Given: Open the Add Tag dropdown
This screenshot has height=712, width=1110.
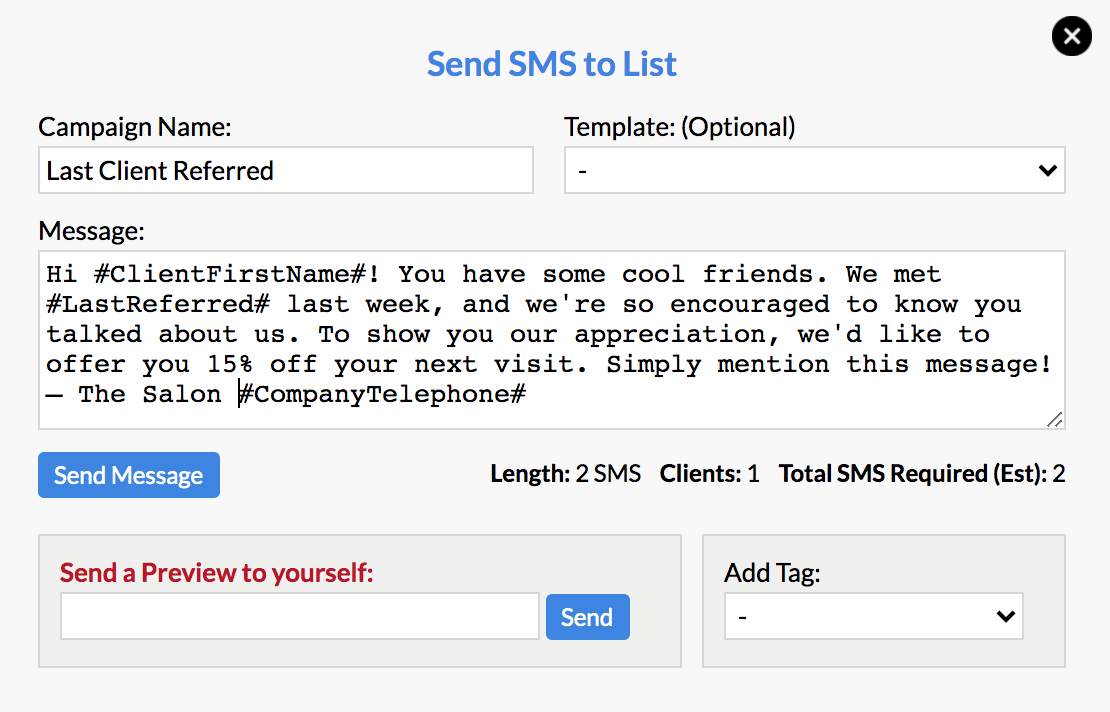Looking at the screenshot, I should pos(874,616).
